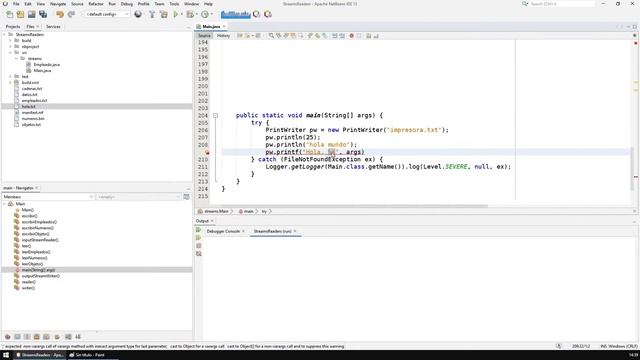Click the Windows Start button
640x360 pixels.
[6, 355]
